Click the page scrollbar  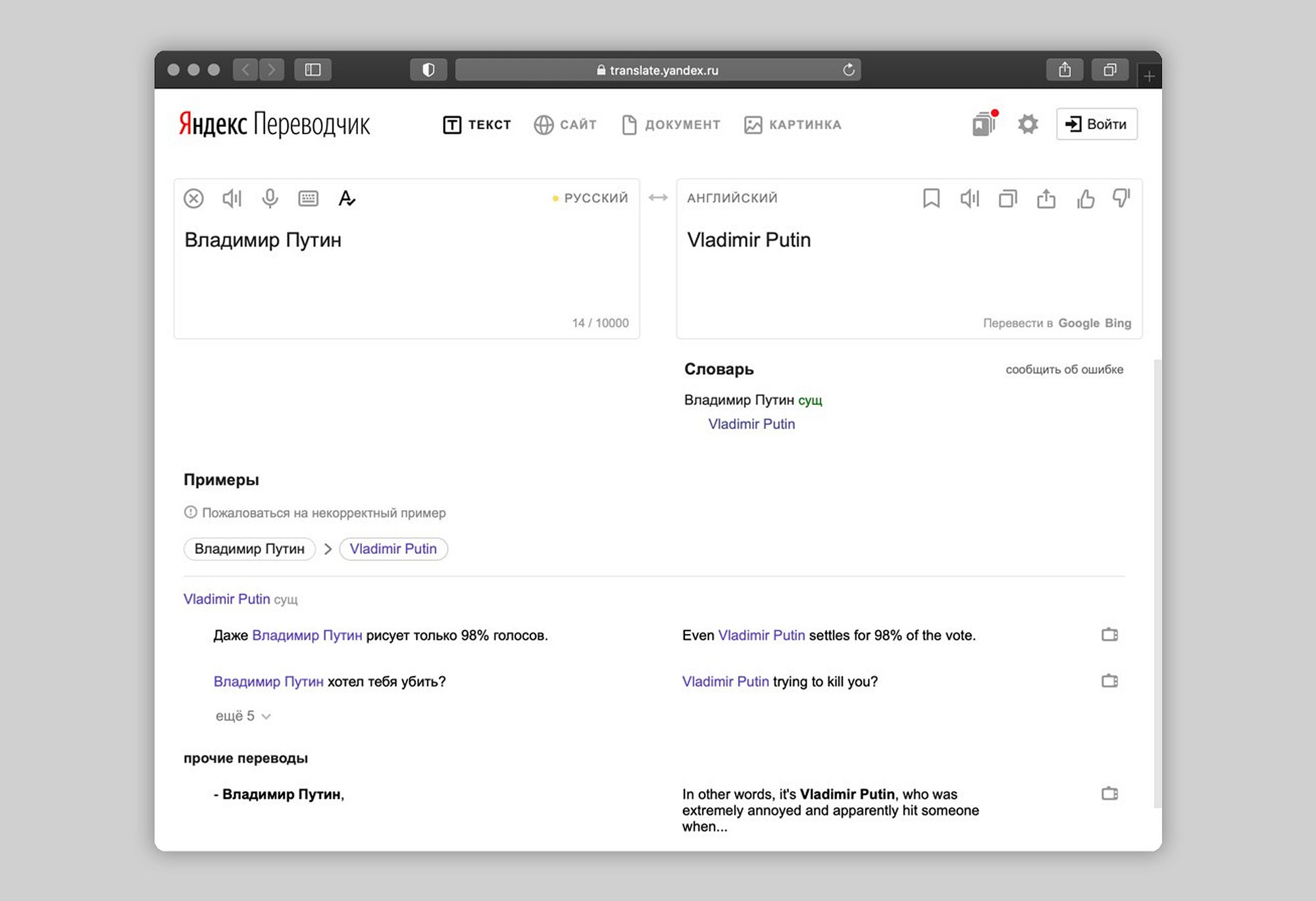[1158, 583]
